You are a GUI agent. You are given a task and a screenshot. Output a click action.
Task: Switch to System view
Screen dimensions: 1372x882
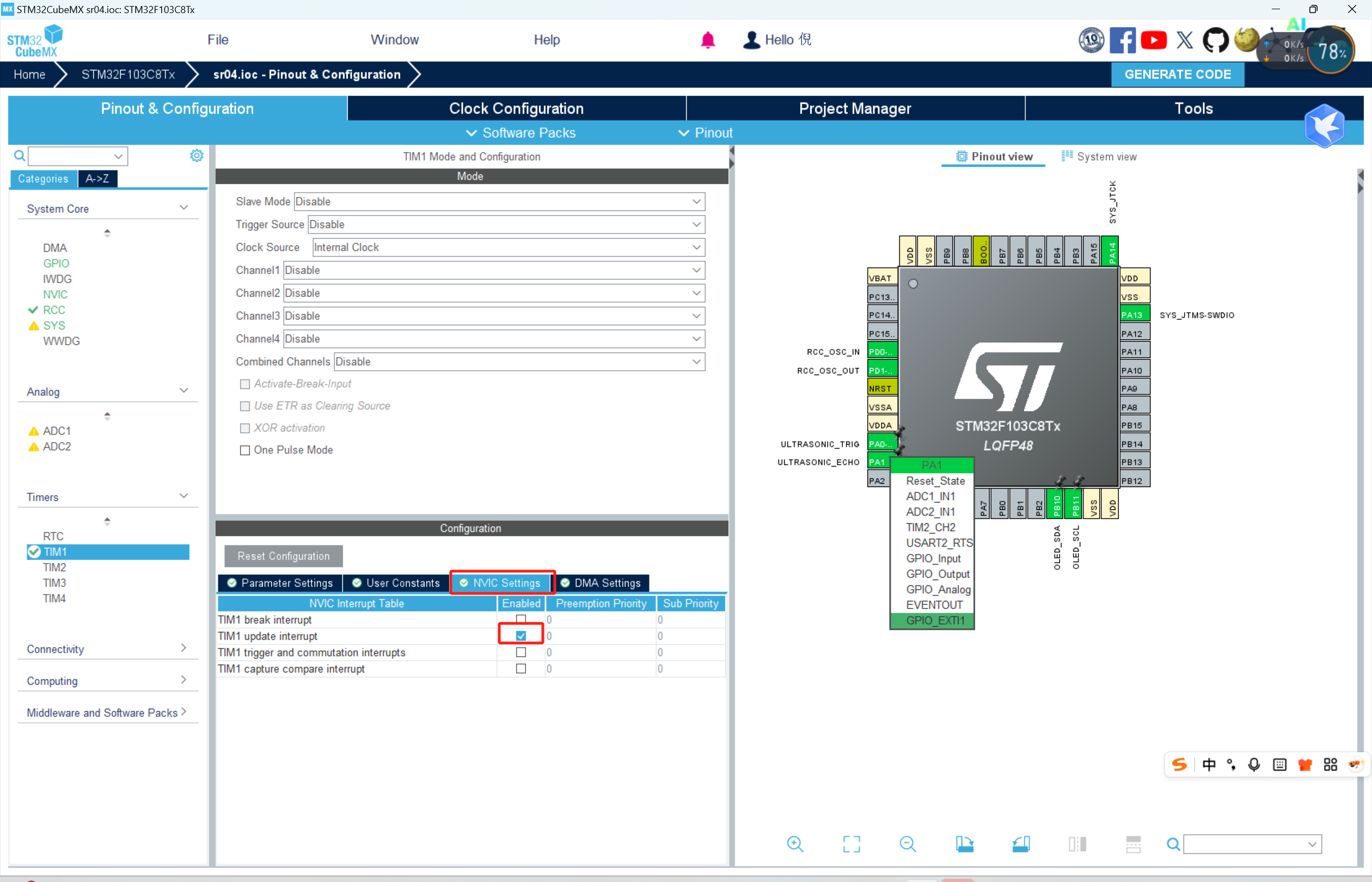(x=1099, y=156)
